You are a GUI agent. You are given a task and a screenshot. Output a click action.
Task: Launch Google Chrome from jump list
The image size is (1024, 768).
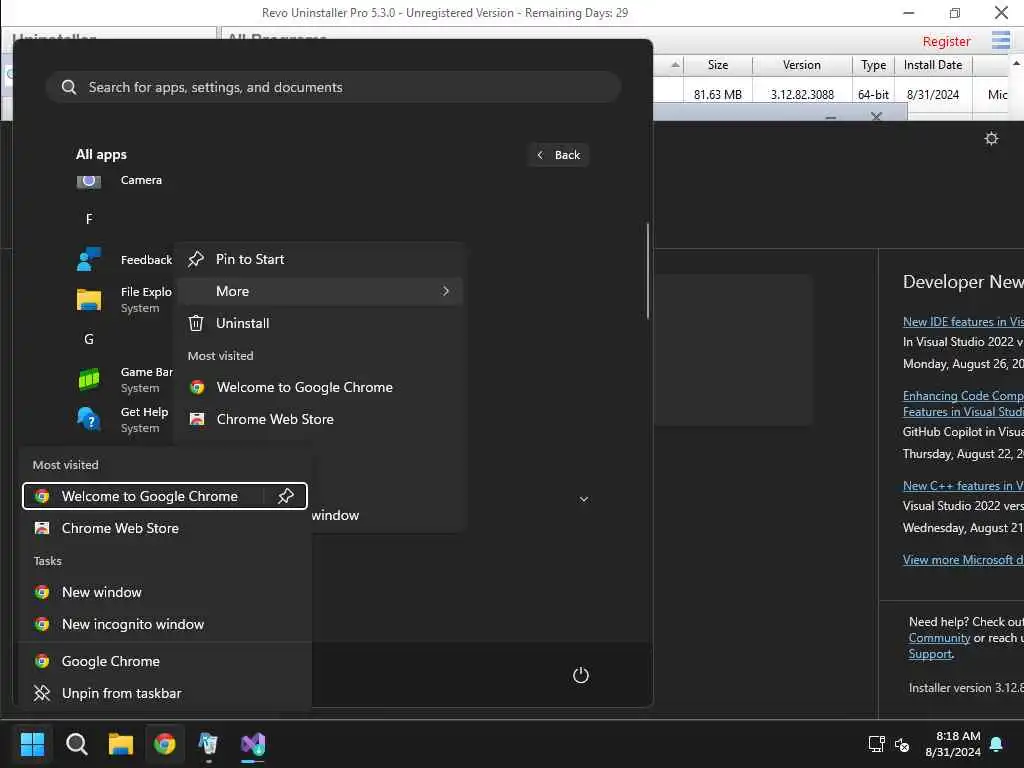pyautogui.click(x=165, y=661)
